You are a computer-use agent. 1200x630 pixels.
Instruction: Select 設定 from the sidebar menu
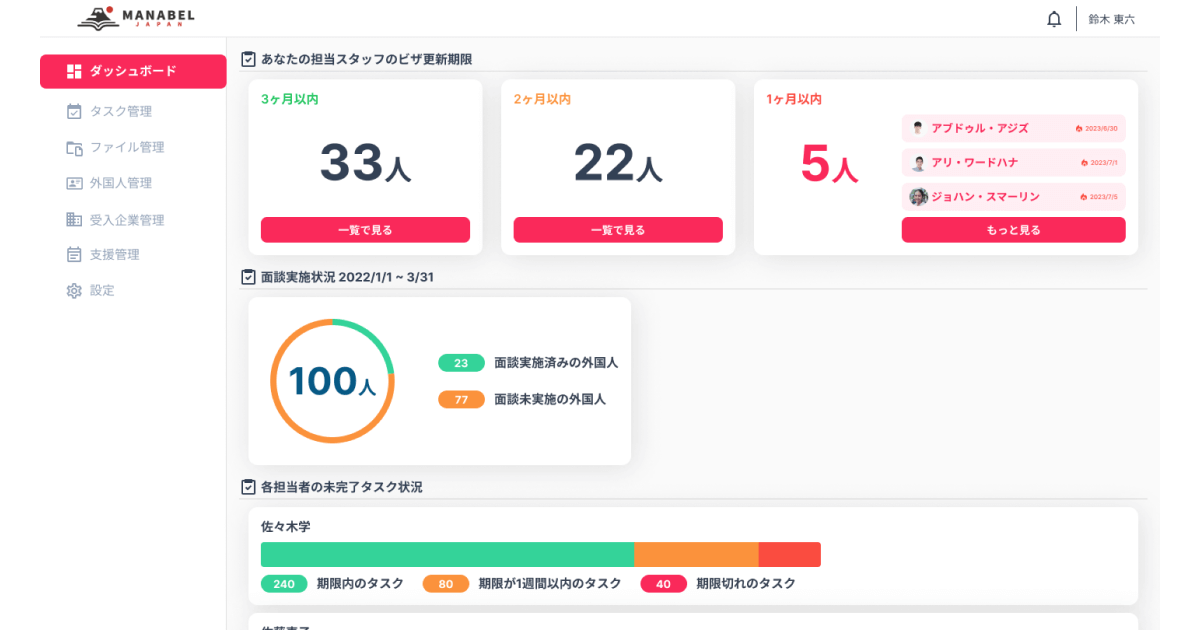point(102,291)
